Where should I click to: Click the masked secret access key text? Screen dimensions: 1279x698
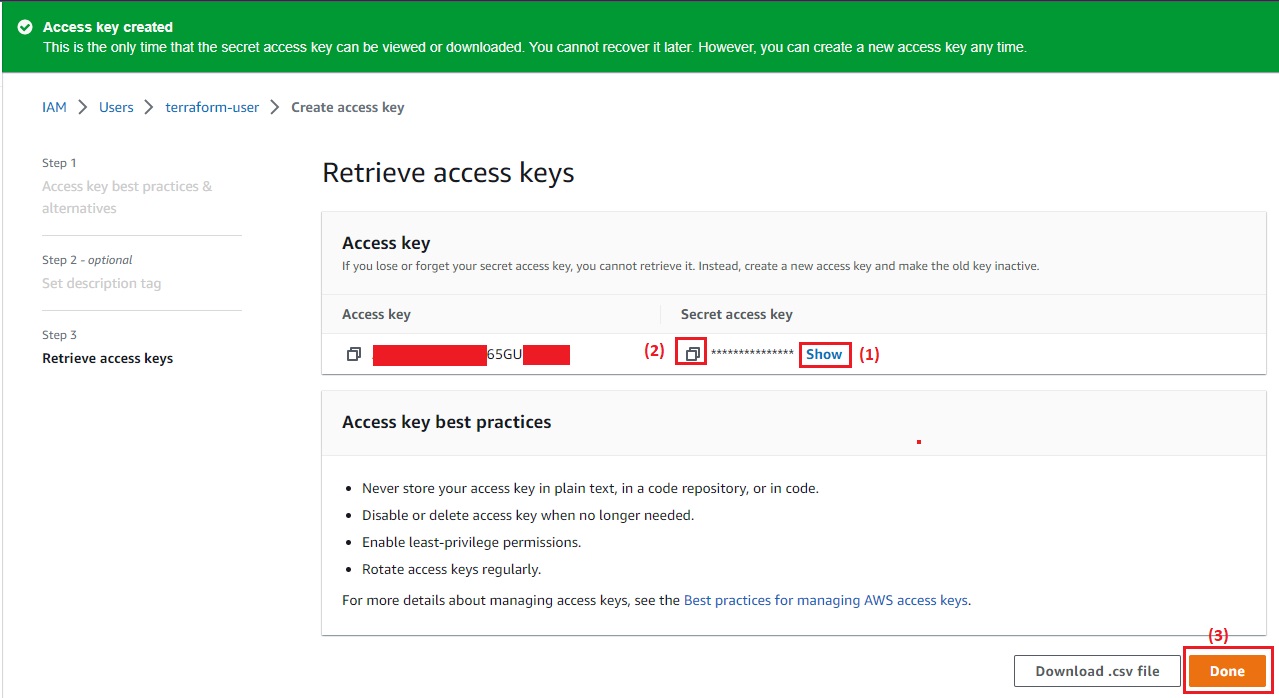[752, 354]
